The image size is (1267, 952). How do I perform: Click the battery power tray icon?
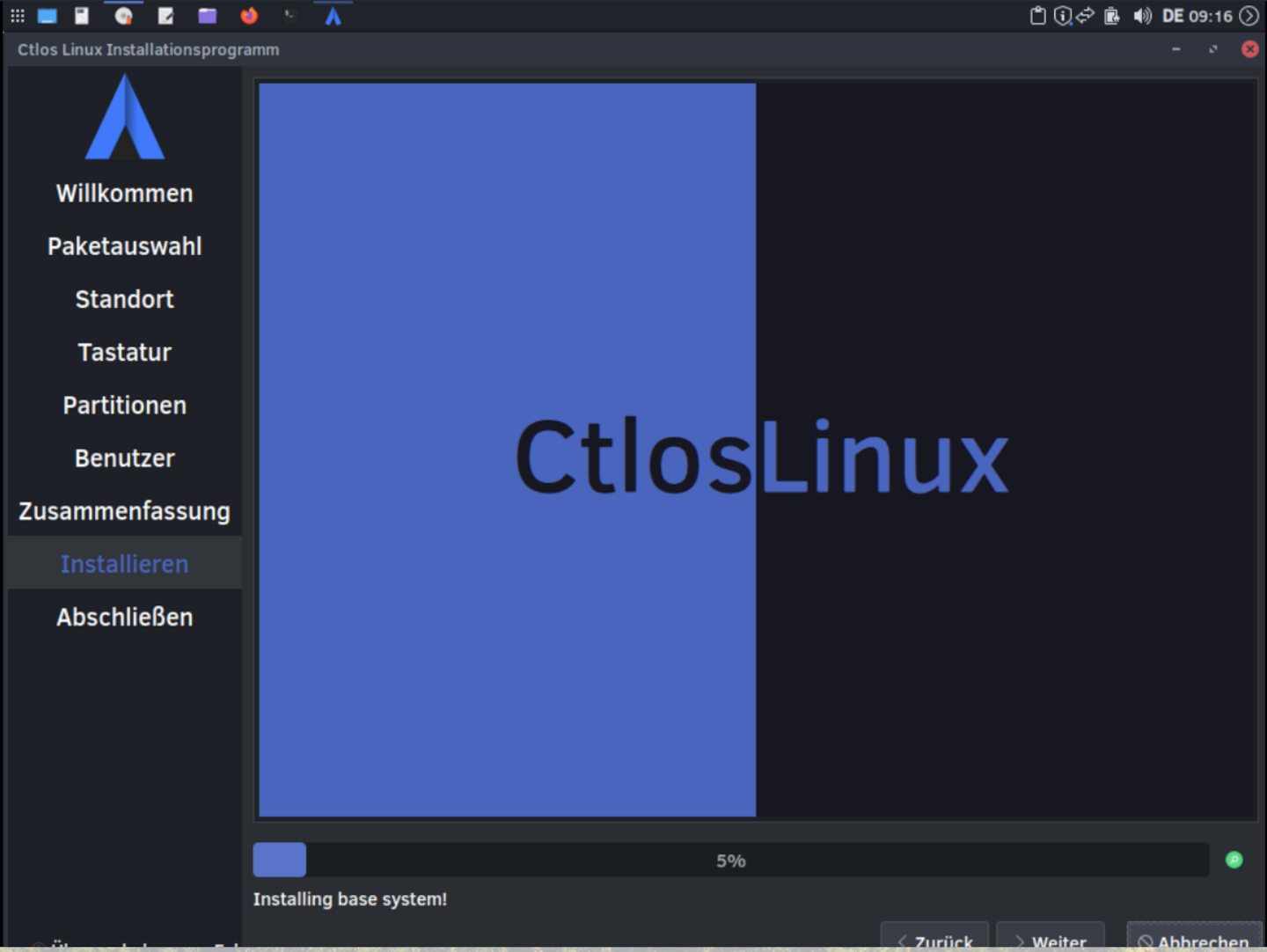pyautogui.click(x=1112, y=16)
